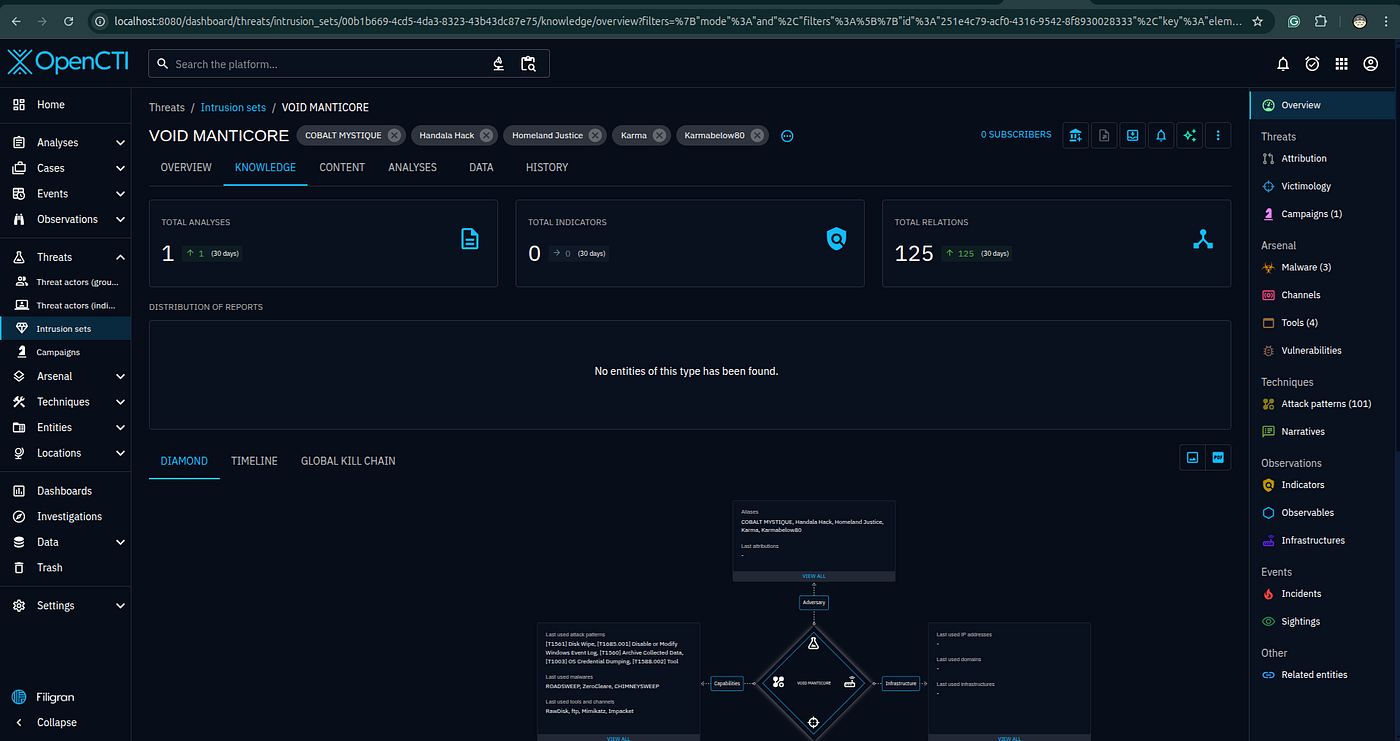Select Intrusion sets in the sidebar
Image resolution: width=1400 pixels, height=741 pixels.
pyautogui.click(x=65, y=329)
